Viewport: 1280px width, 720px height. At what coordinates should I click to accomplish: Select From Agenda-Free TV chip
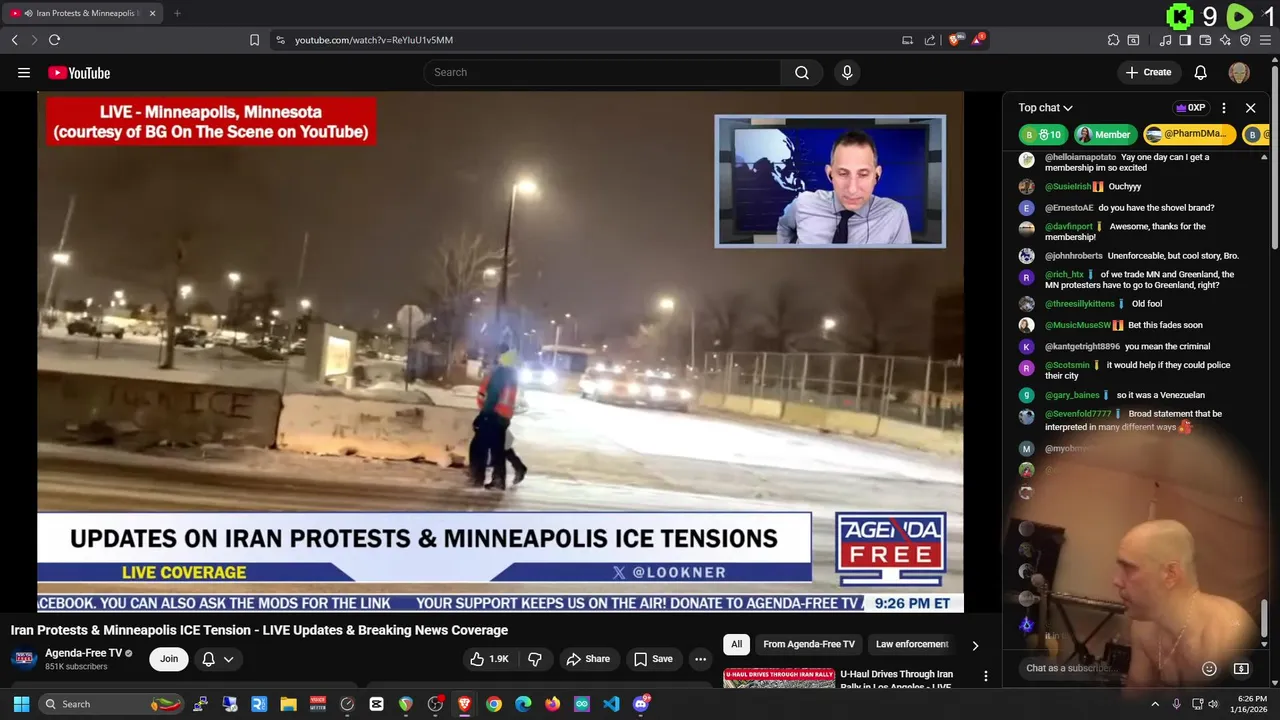tap(809, 644)
